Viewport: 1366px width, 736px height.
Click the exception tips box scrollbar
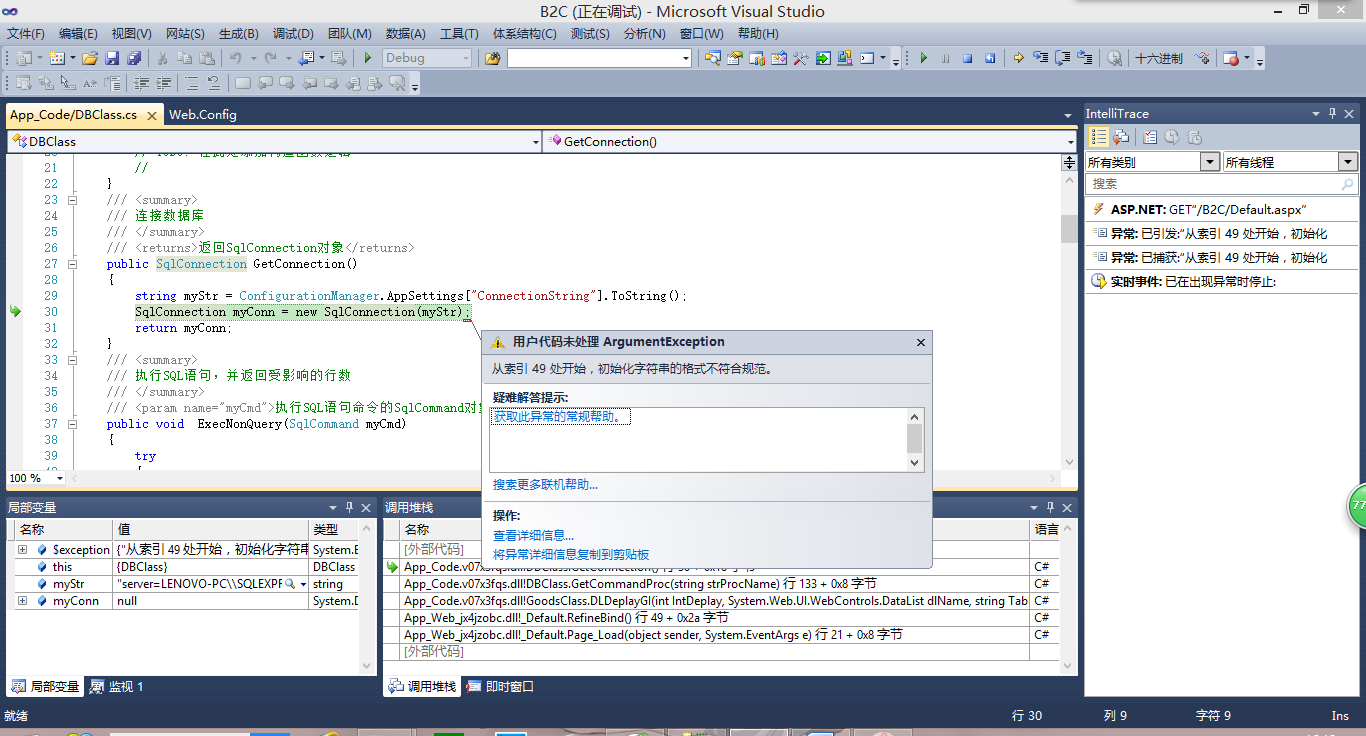914,440
